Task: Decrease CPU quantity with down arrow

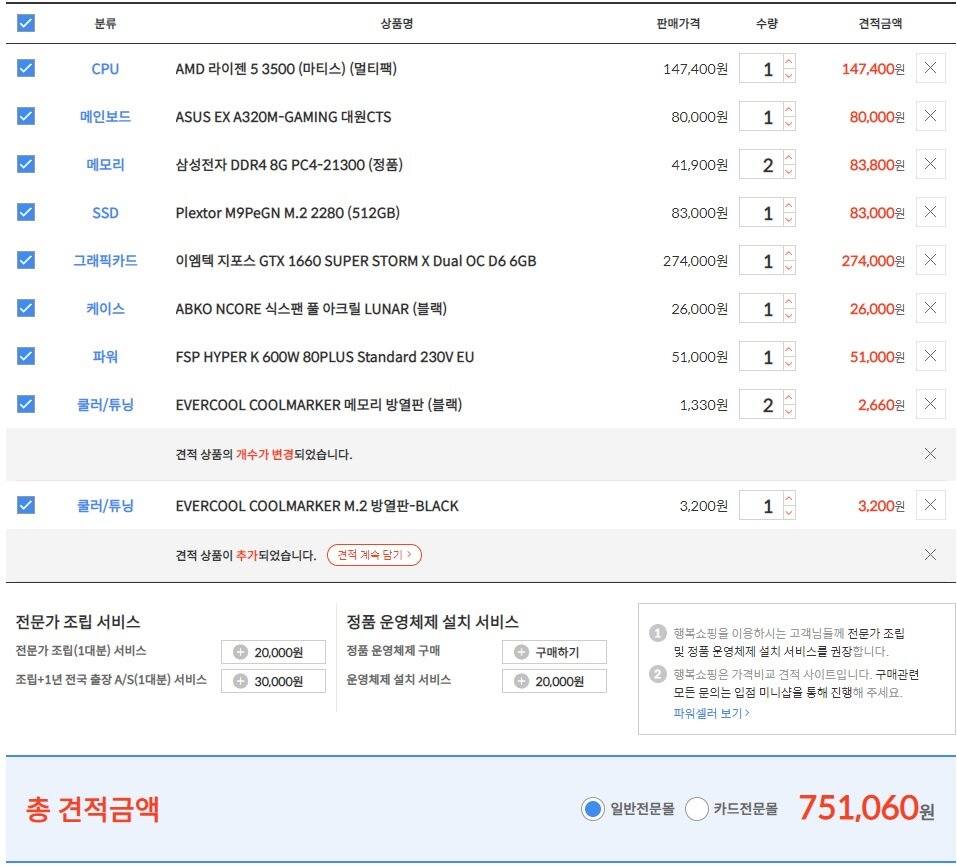Action: (789, 76)
